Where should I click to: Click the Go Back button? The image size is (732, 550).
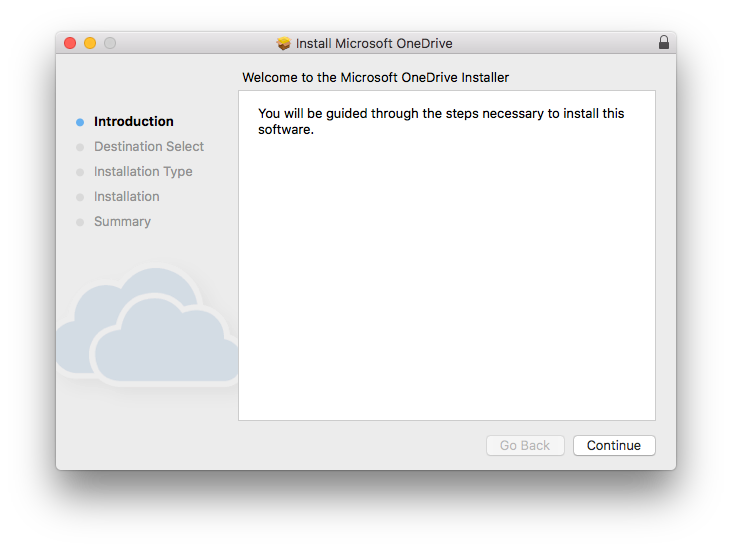tap(525, 445)
